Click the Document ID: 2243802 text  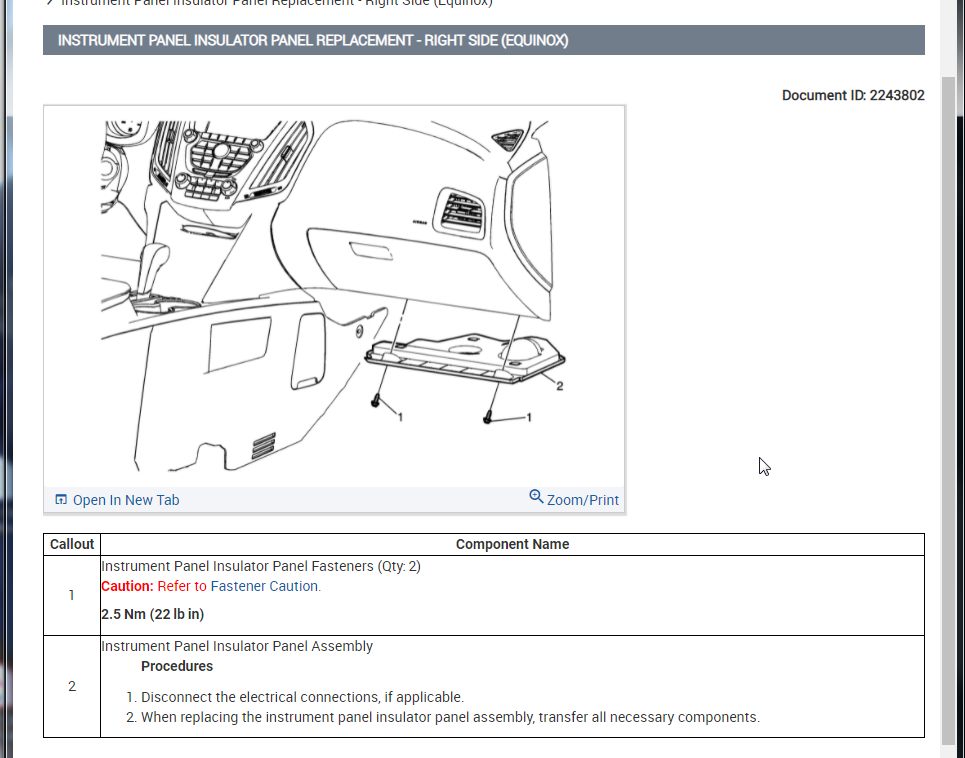pos(853,95)
